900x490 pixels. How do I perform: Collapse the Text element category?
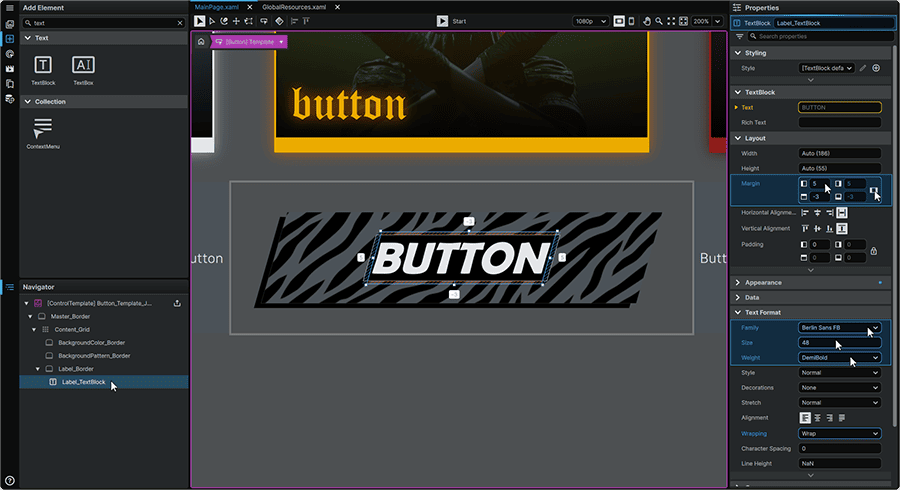(x=28, y=38)
